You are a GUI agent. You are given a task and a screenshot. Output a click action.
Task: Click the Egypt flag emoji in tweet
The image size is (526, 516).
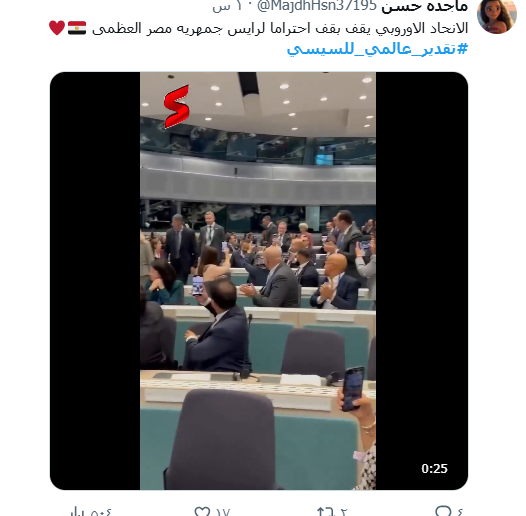pos(77,28)
